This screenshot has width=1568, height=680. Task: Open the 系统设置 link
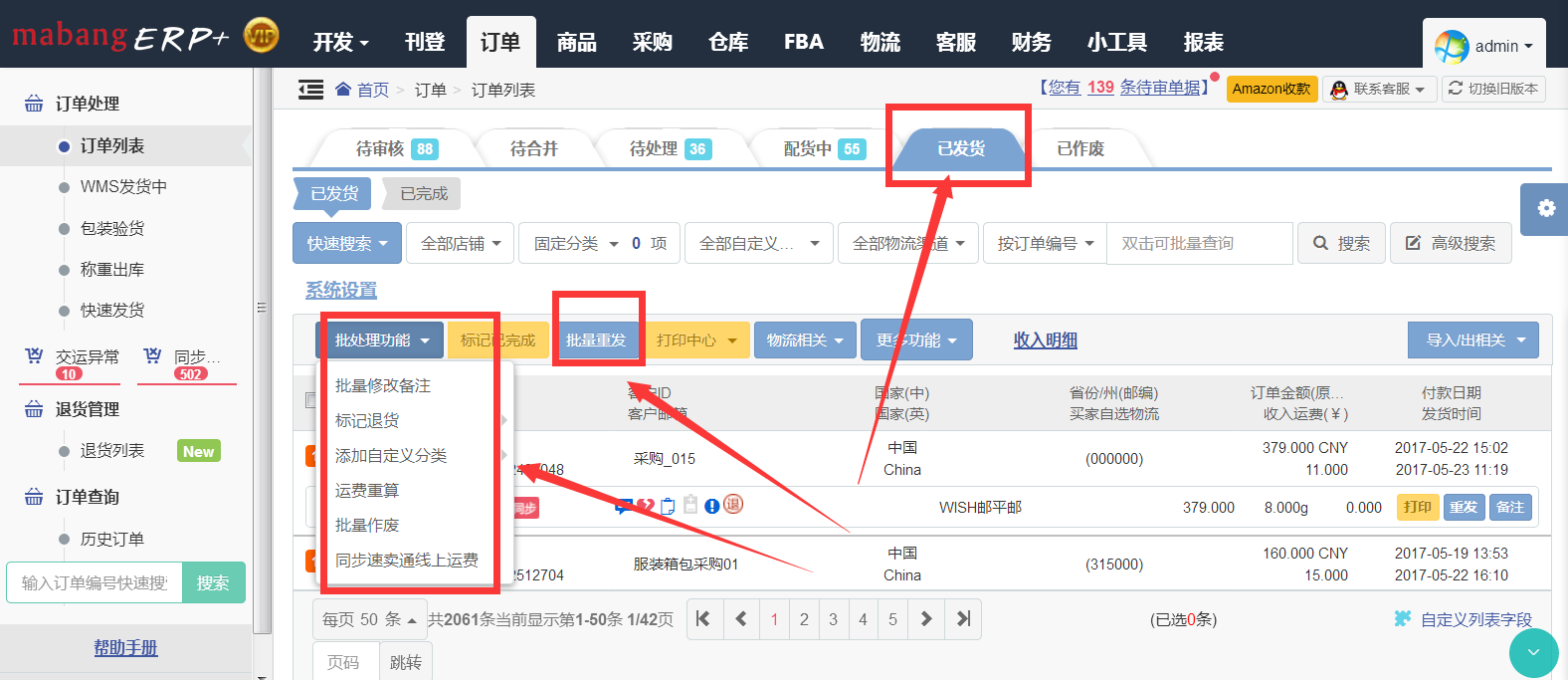coord(341,290)
